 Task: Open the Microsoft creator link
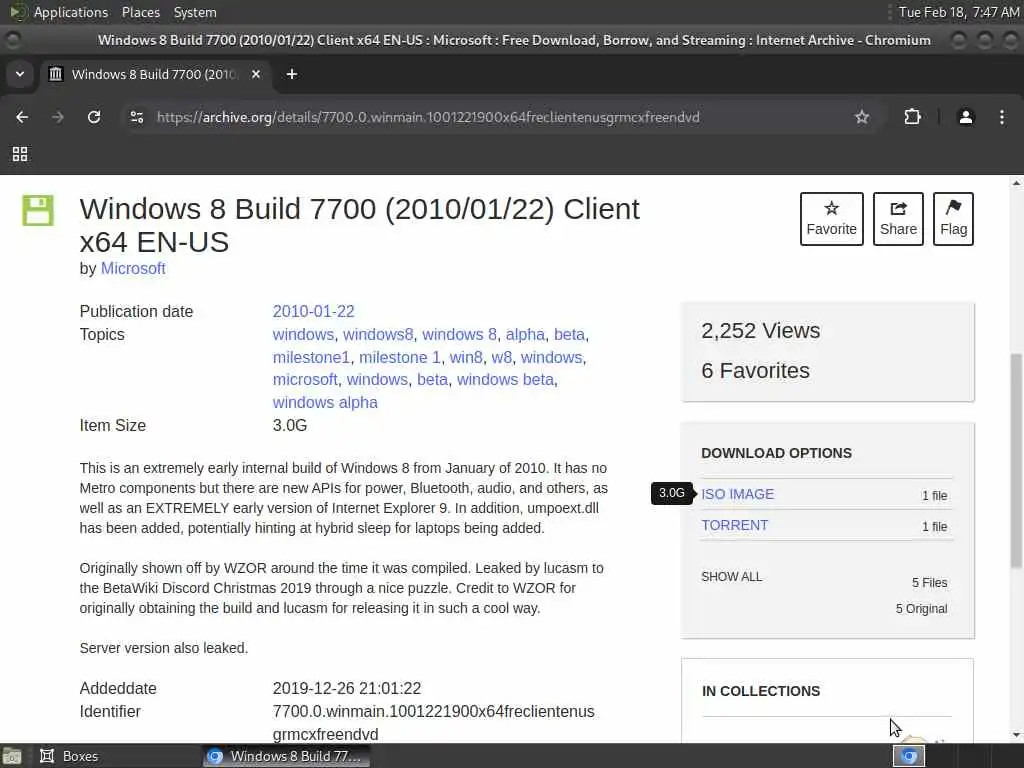(x=133, y=268)
